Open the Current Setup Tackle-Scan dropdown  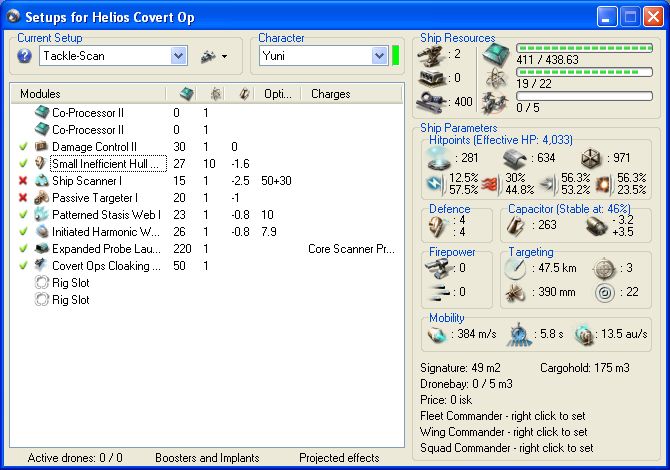pyautogui.click(x=178, y=56)
